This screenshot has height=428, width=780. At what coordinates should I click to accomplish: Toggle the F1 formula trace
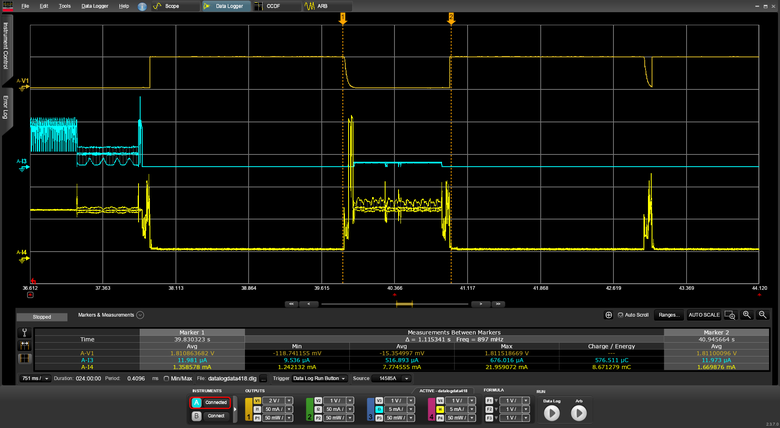(x=489, y=401)
